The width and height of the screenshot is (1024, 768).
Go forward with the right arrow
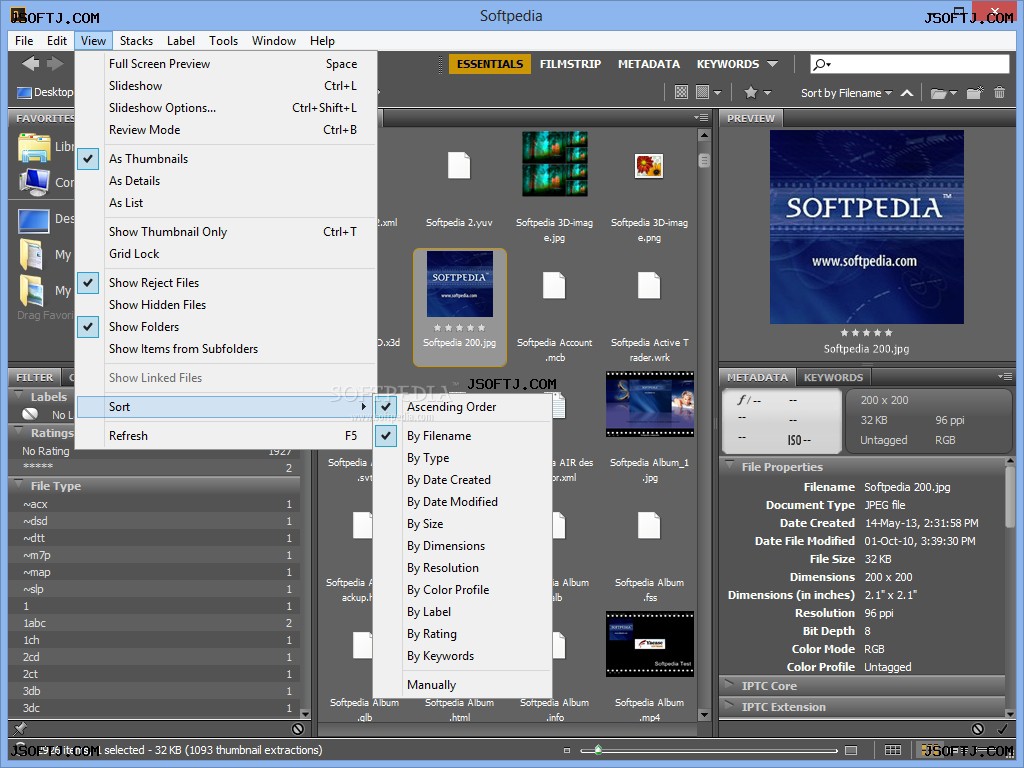56,63
